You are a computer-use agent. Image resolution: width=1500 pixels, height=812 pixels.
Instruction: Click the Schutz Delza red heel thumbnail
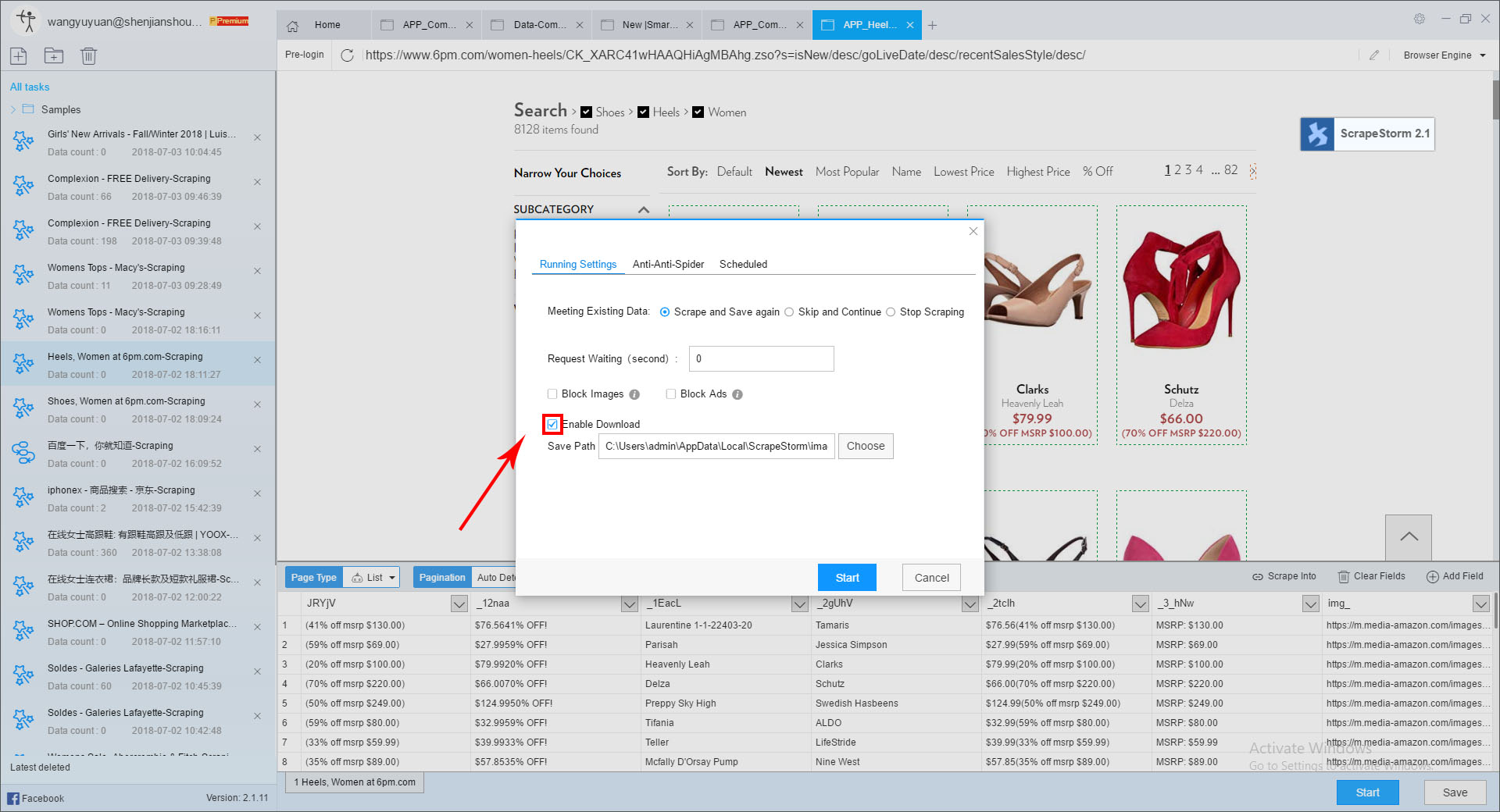tap(1181, 289)
